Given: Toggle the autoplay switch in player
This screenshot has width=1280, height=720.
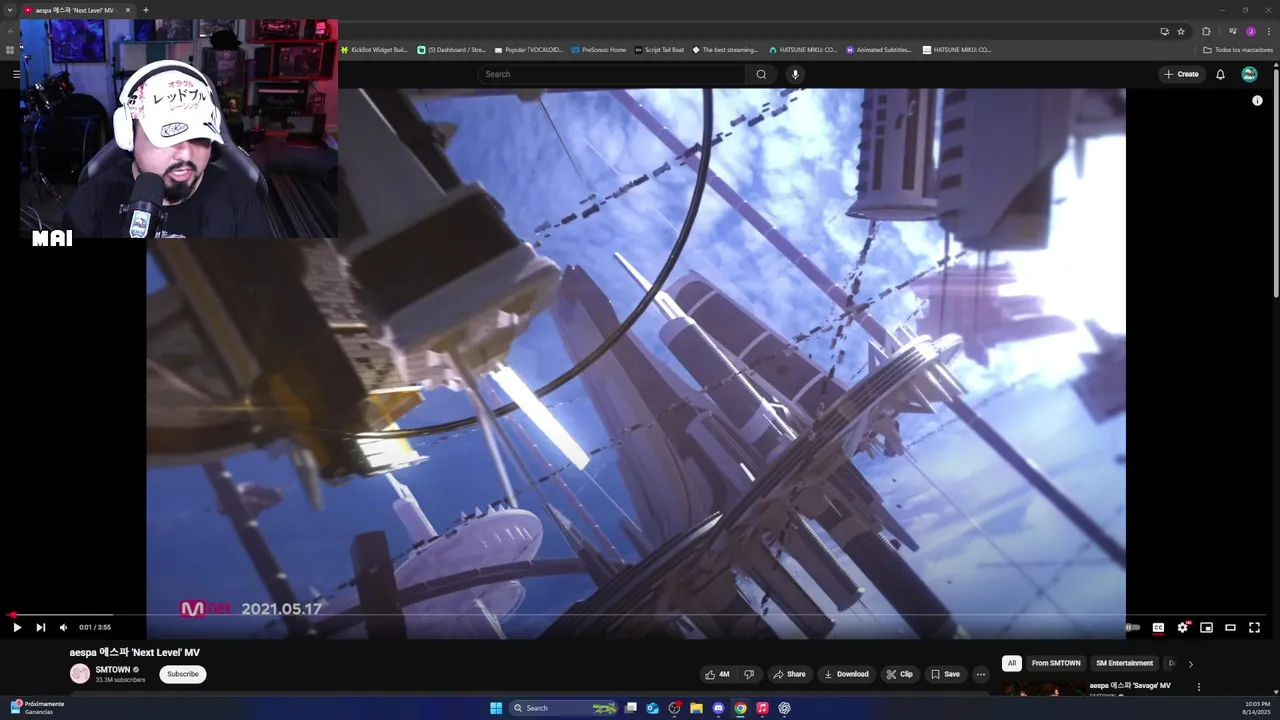Looking at the screenshot, I should coord(1133,627).
